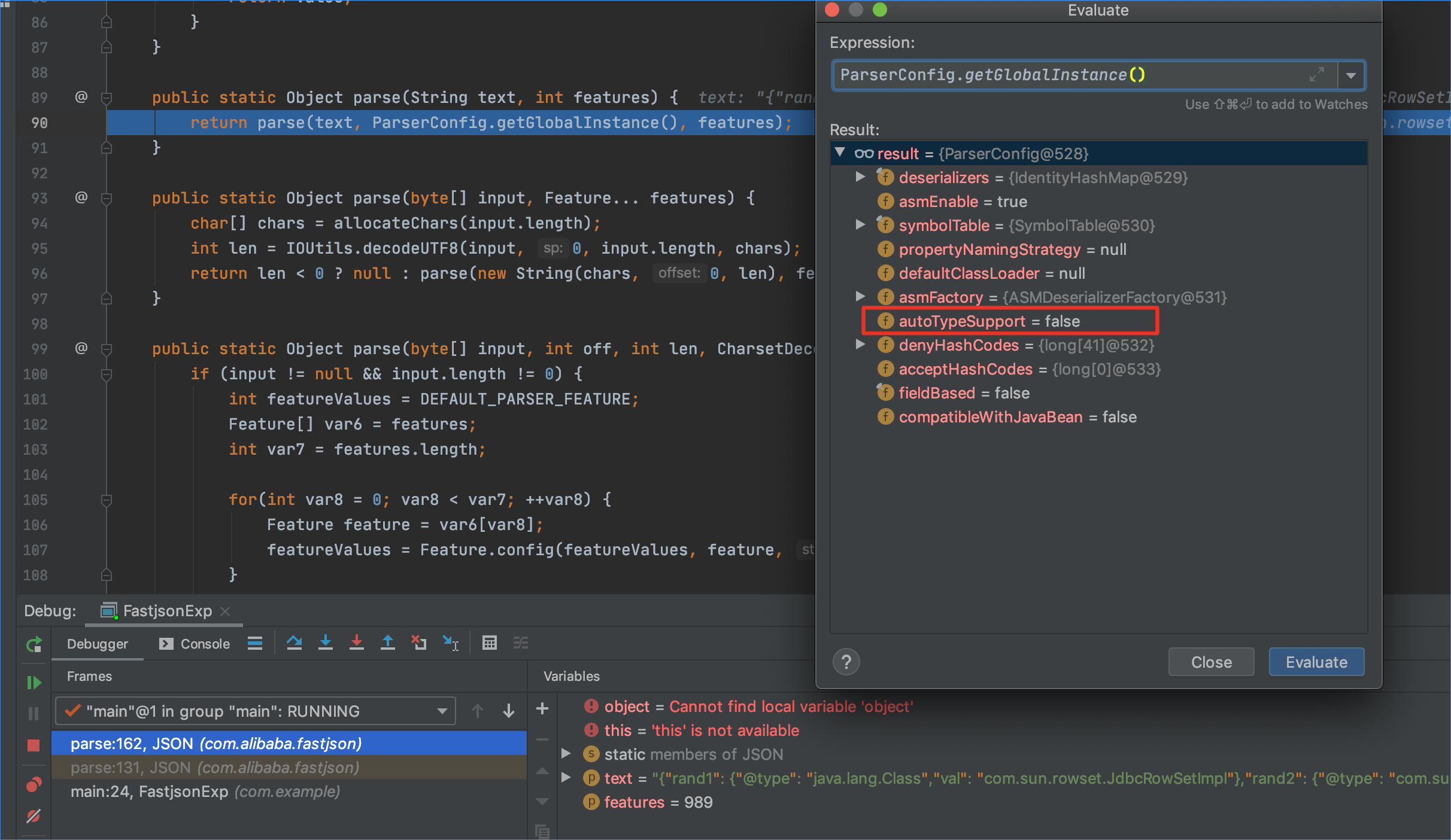Open the View Breakpoints red circles icon
1451x840 pixels.
[34, 784]
